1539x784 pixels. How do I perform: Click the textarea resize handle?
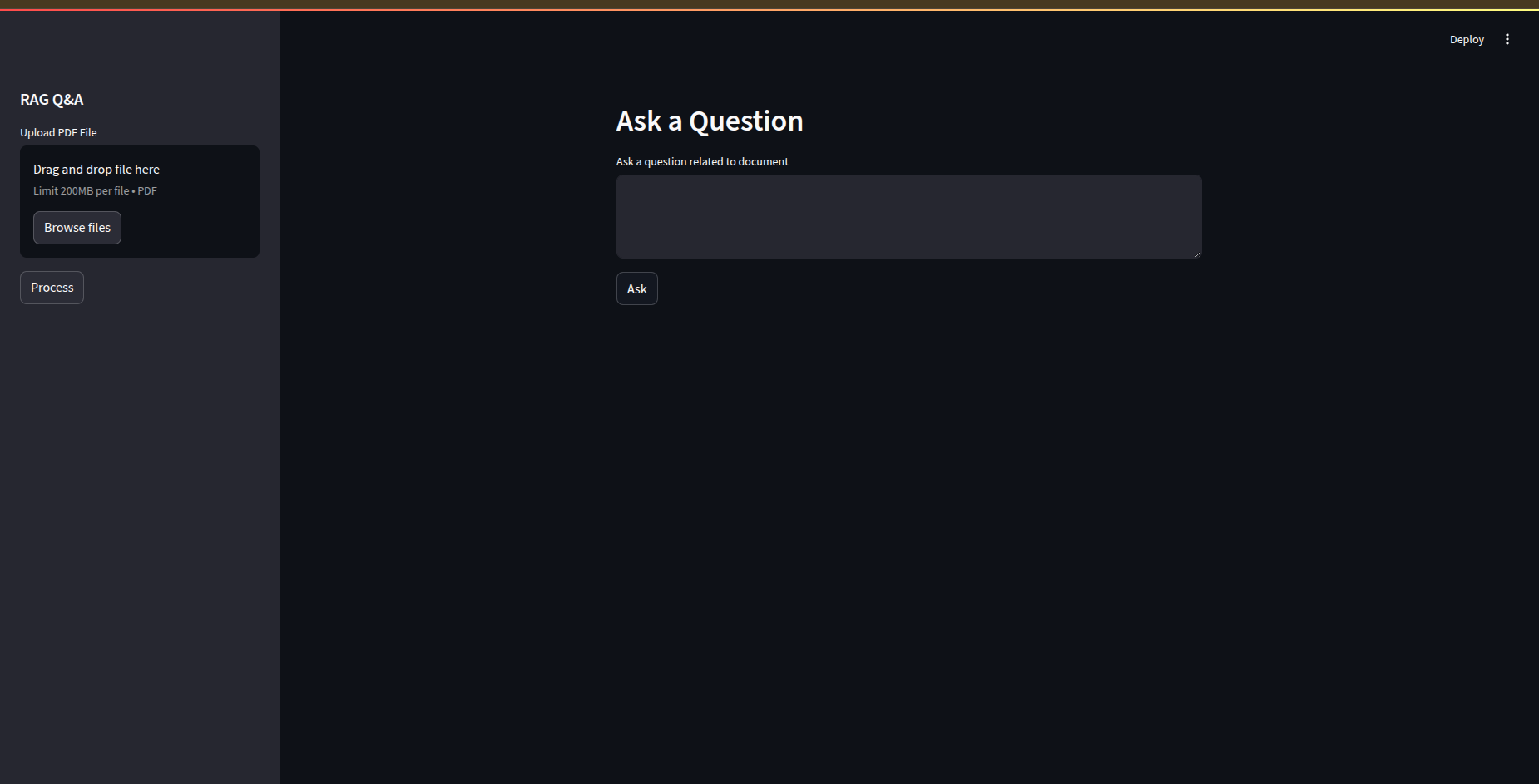pos(1196,254)
